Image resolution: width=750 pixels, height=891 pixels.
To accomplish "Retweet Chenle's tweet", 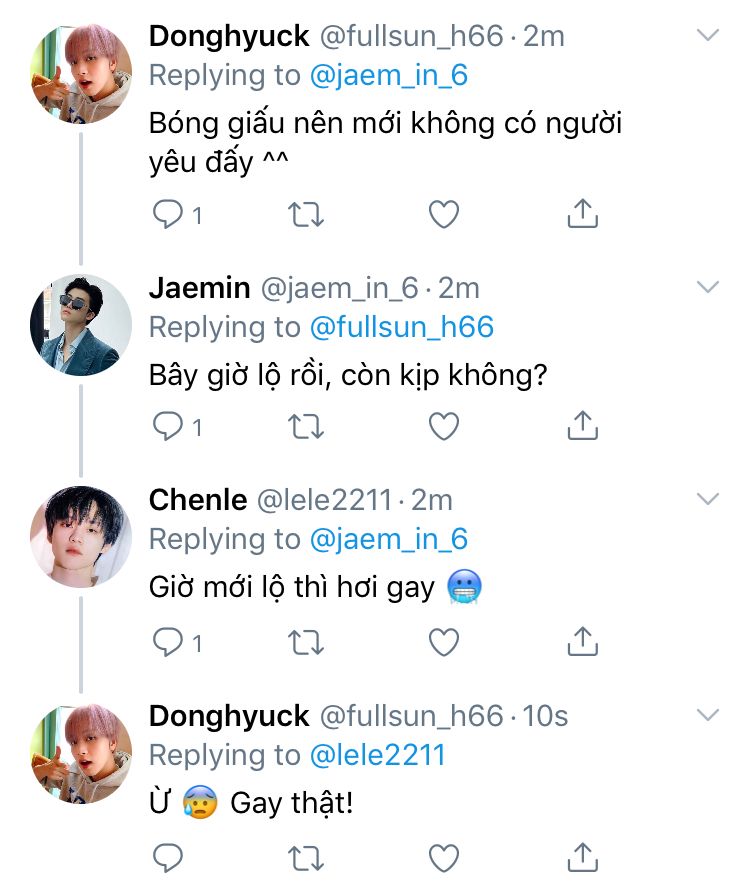I will [305, 641].
